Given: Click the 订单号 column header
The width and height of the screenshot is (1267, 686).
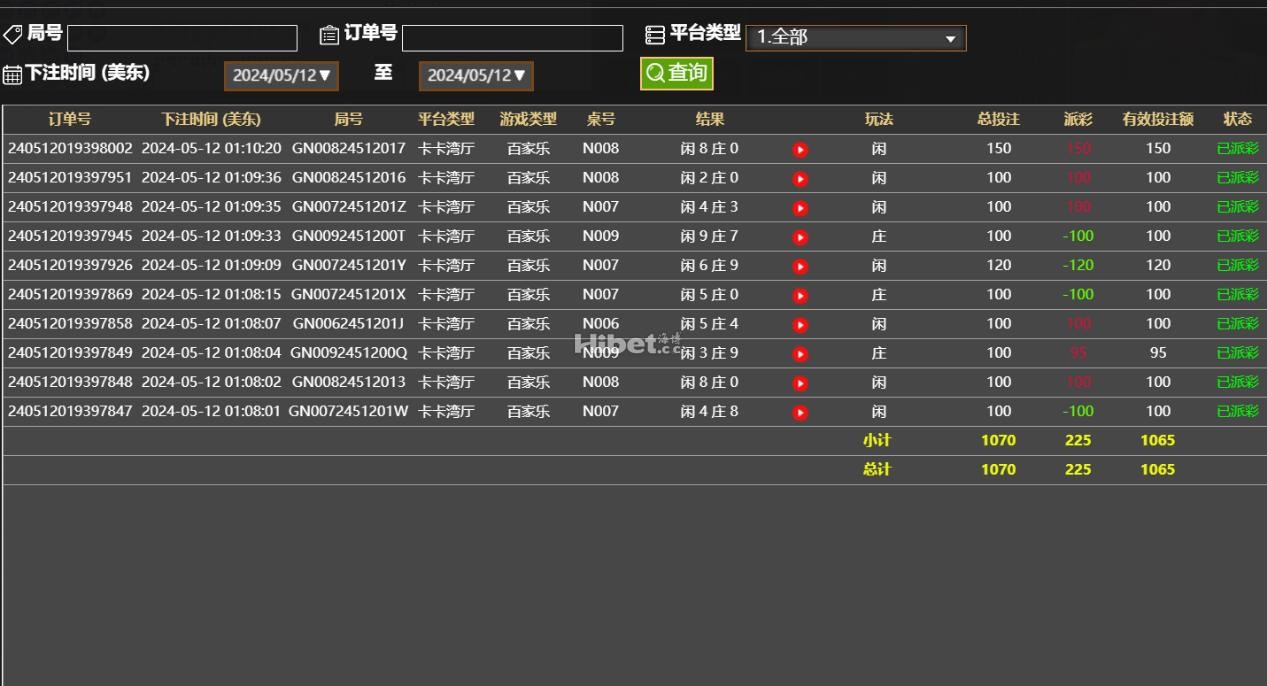Looking at the screenshot, I should [70, 119].
